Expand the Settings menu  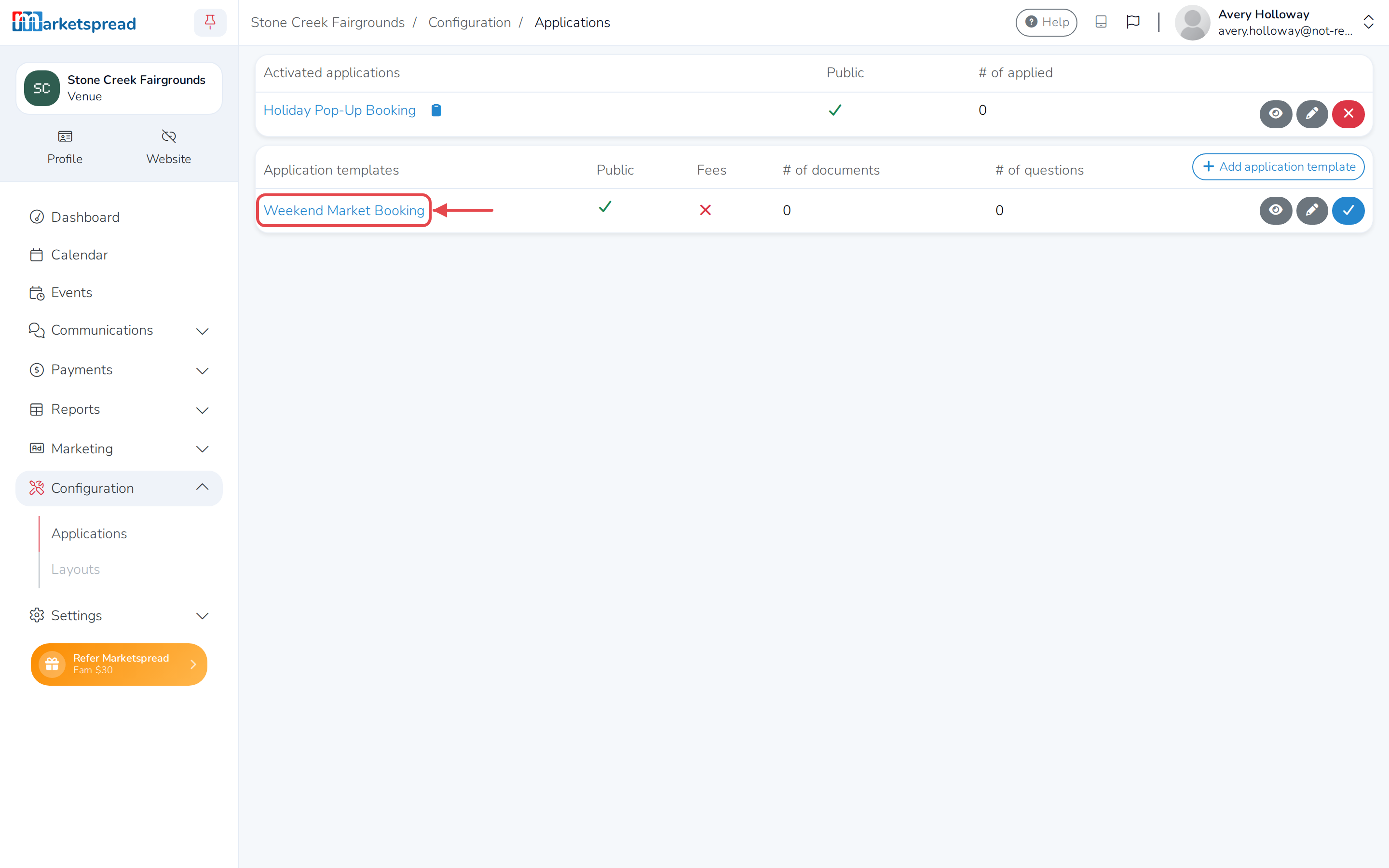point(119,615)
